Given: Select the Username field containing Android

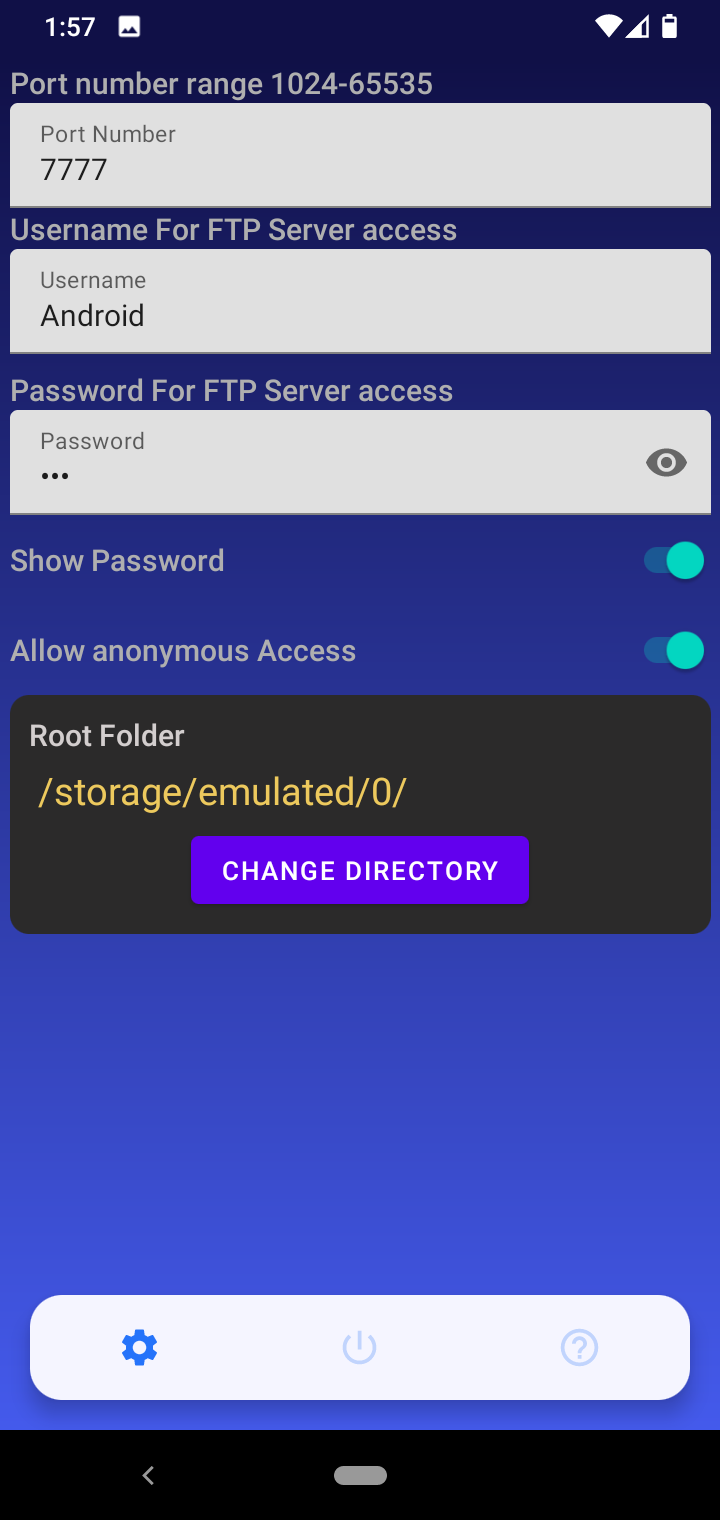Looking at the screenshot, I should coord(360,301).
